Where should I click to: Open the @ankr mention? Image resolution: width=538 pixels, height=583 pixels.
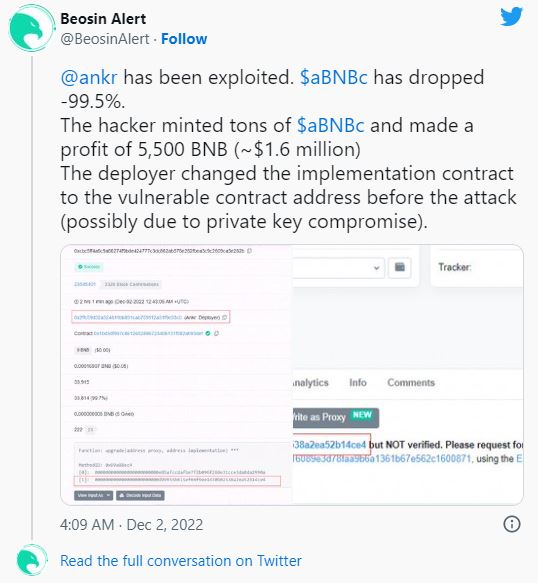[x=89, y=77]
